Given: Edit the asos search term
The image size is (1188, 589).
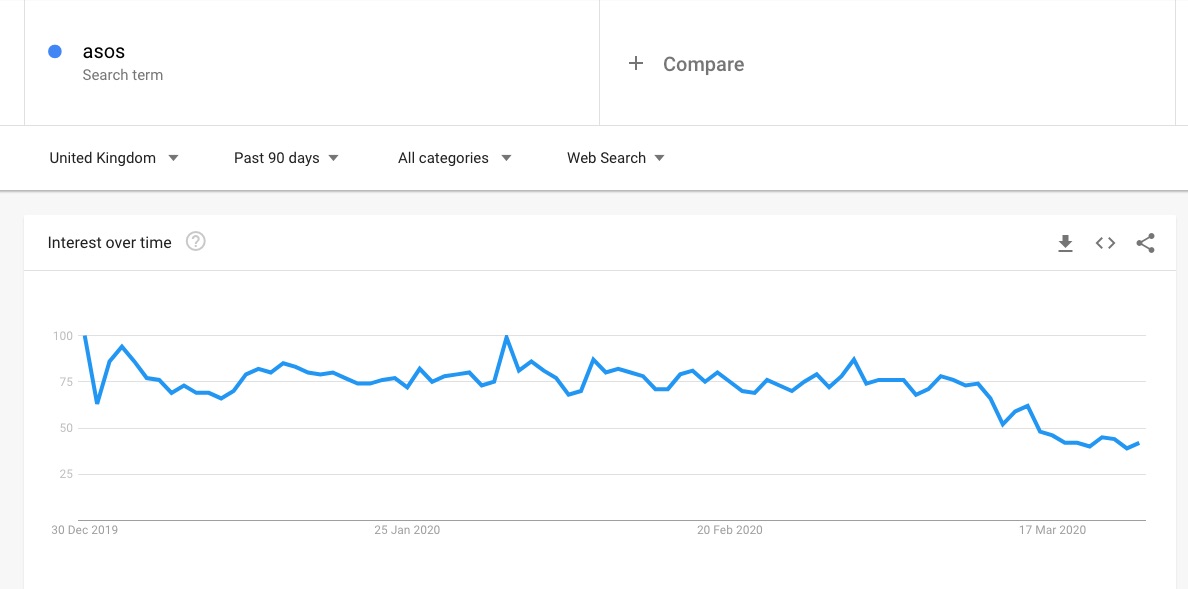Looking at the screenshot, I should (x=103, y=52).
